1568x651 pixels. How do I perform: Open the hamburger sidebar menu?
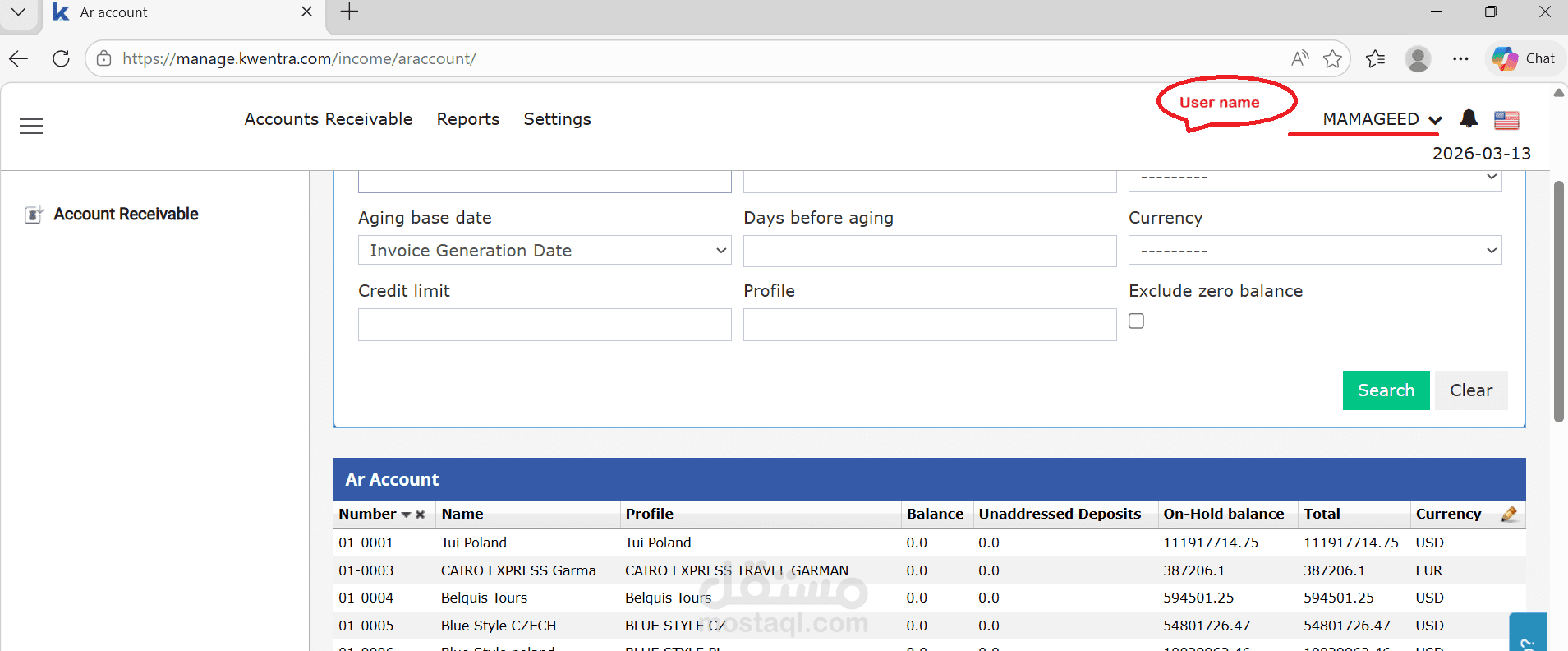point(31,126)
